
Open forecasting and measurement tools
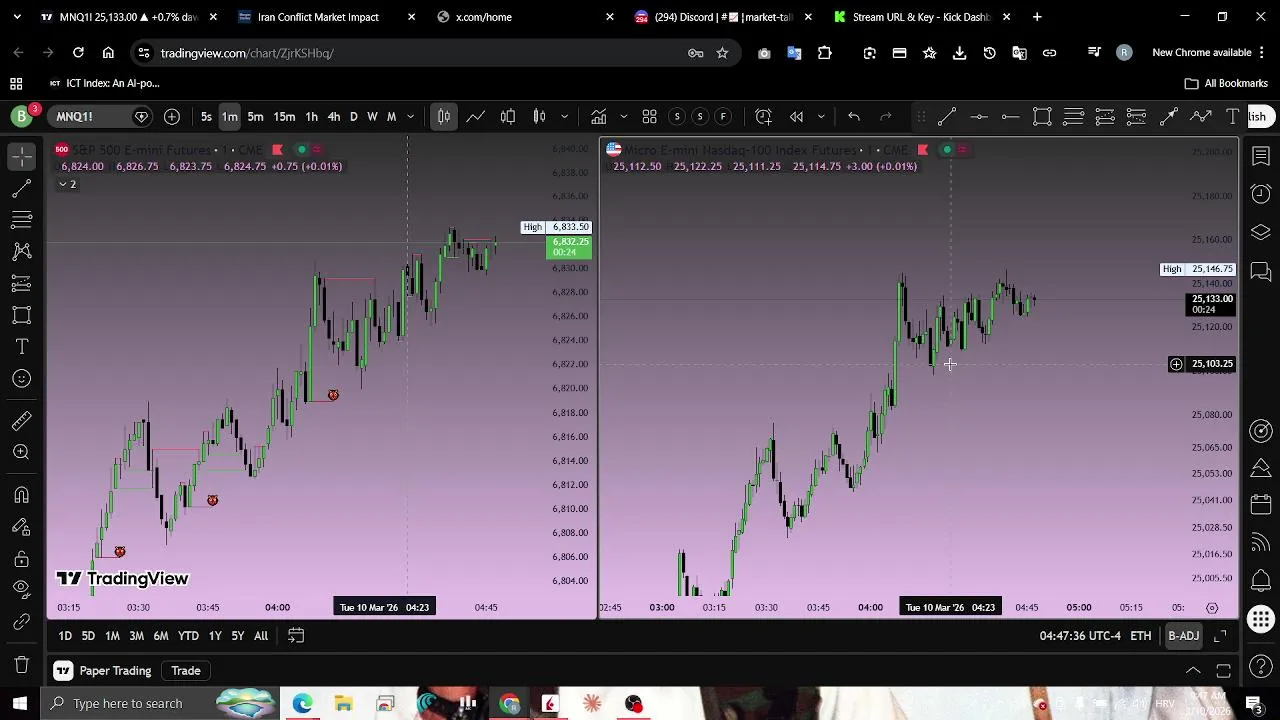[21, 283]
